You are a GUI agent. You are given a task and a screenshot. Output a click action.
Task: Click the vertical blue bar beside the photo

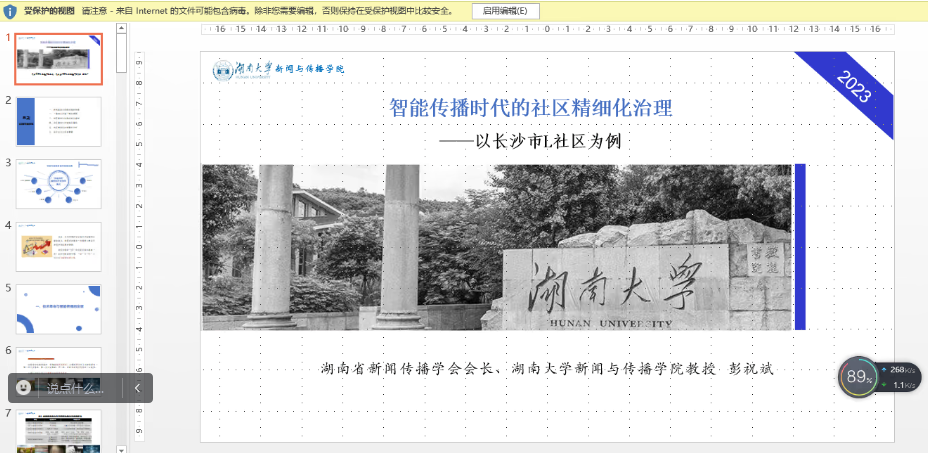799,247
